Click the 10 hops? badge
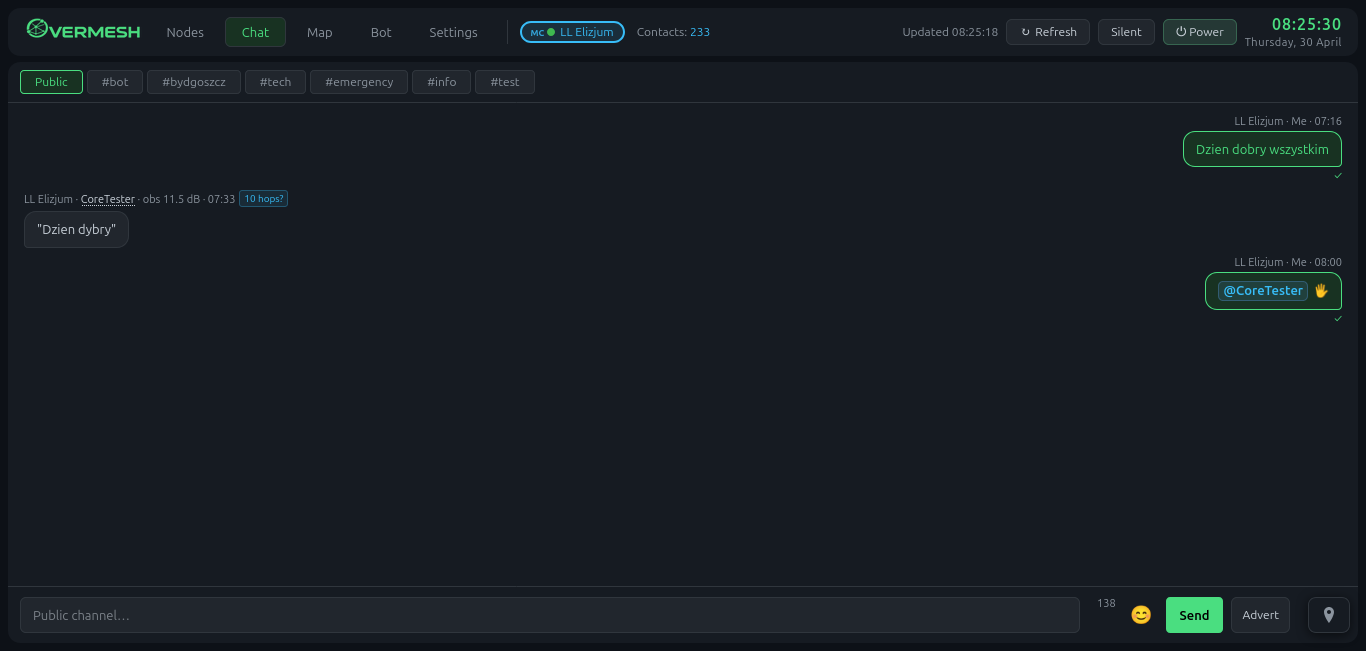Image resolution: width=1366 pixels, height=651 pixels. coord(263,199)
